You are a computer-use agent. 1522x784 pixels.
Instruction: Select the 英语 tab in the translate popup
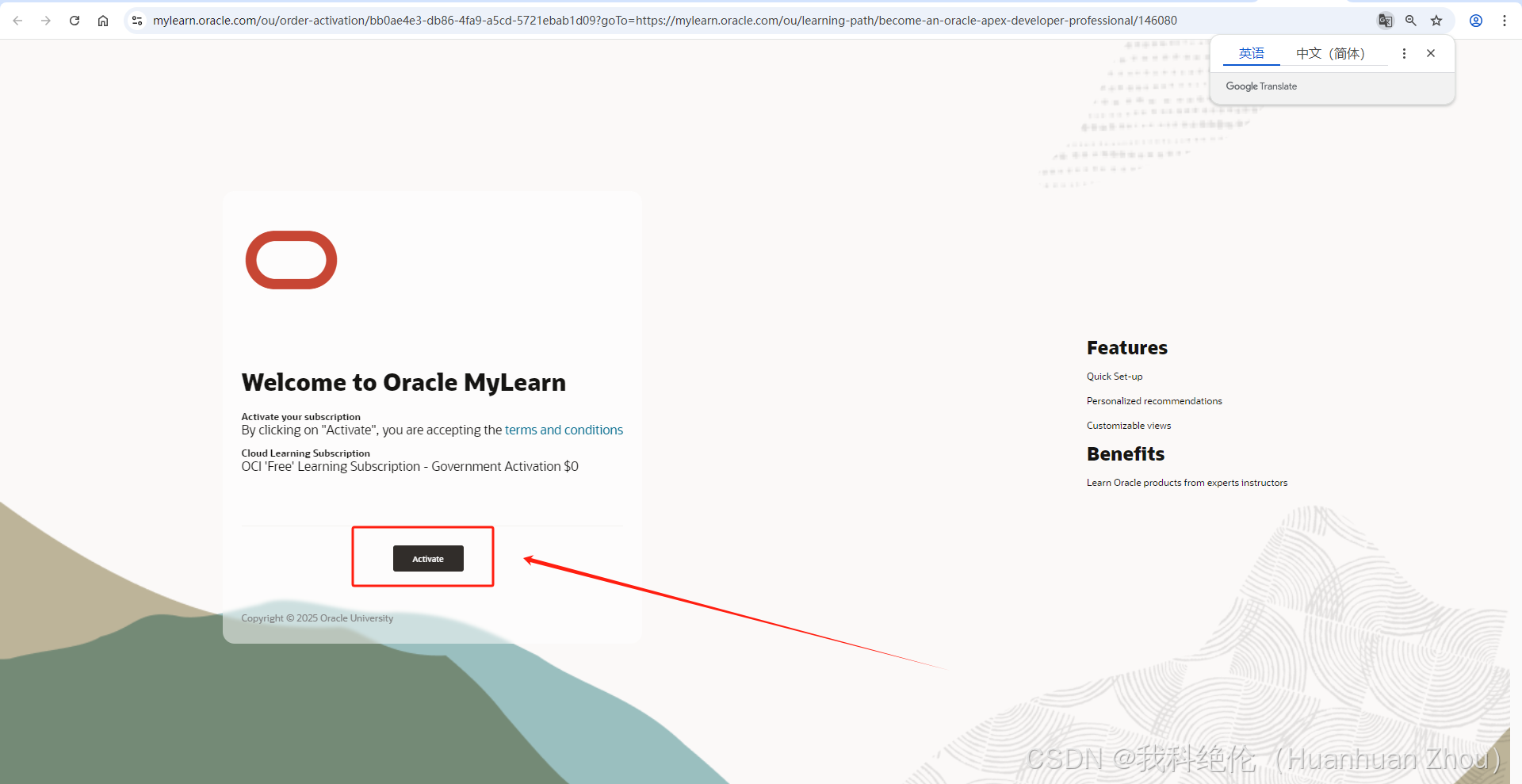pyautogui.click(x=1252, y=53)
